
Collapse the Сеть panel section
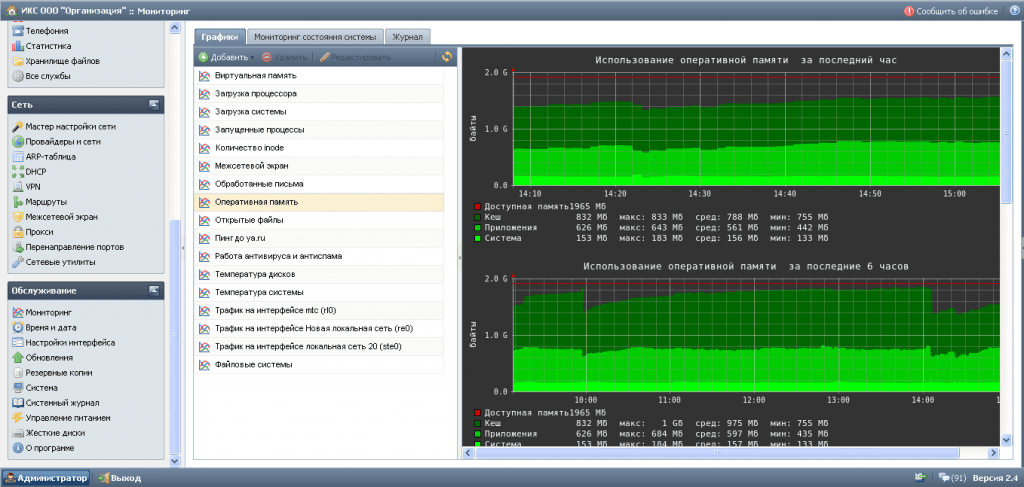click(x=153, y=104)
